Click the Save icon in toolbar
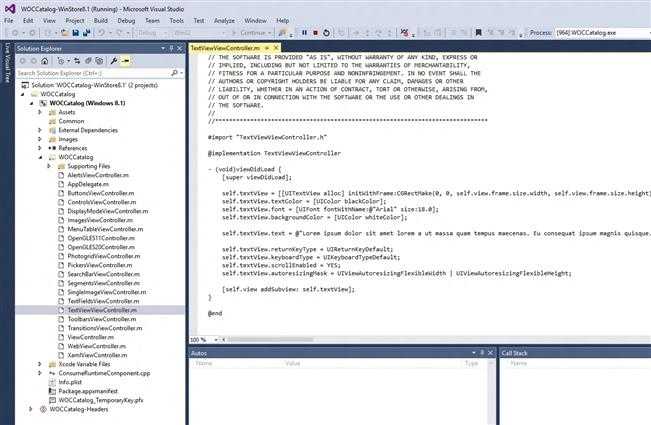Viewport: 651px width, 425px height. point(76,32)
